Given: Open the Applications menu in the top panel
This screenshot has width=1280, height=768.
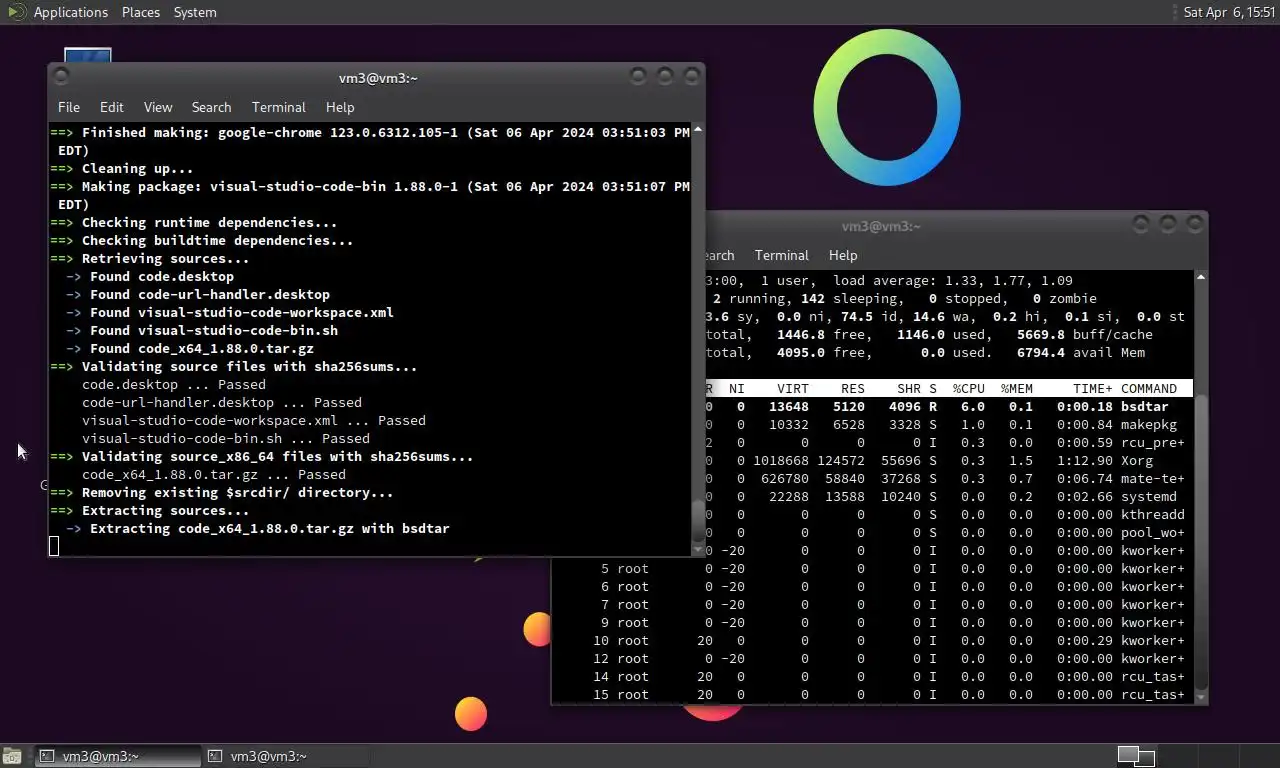Looking at the screenshot, I should 70,12.
